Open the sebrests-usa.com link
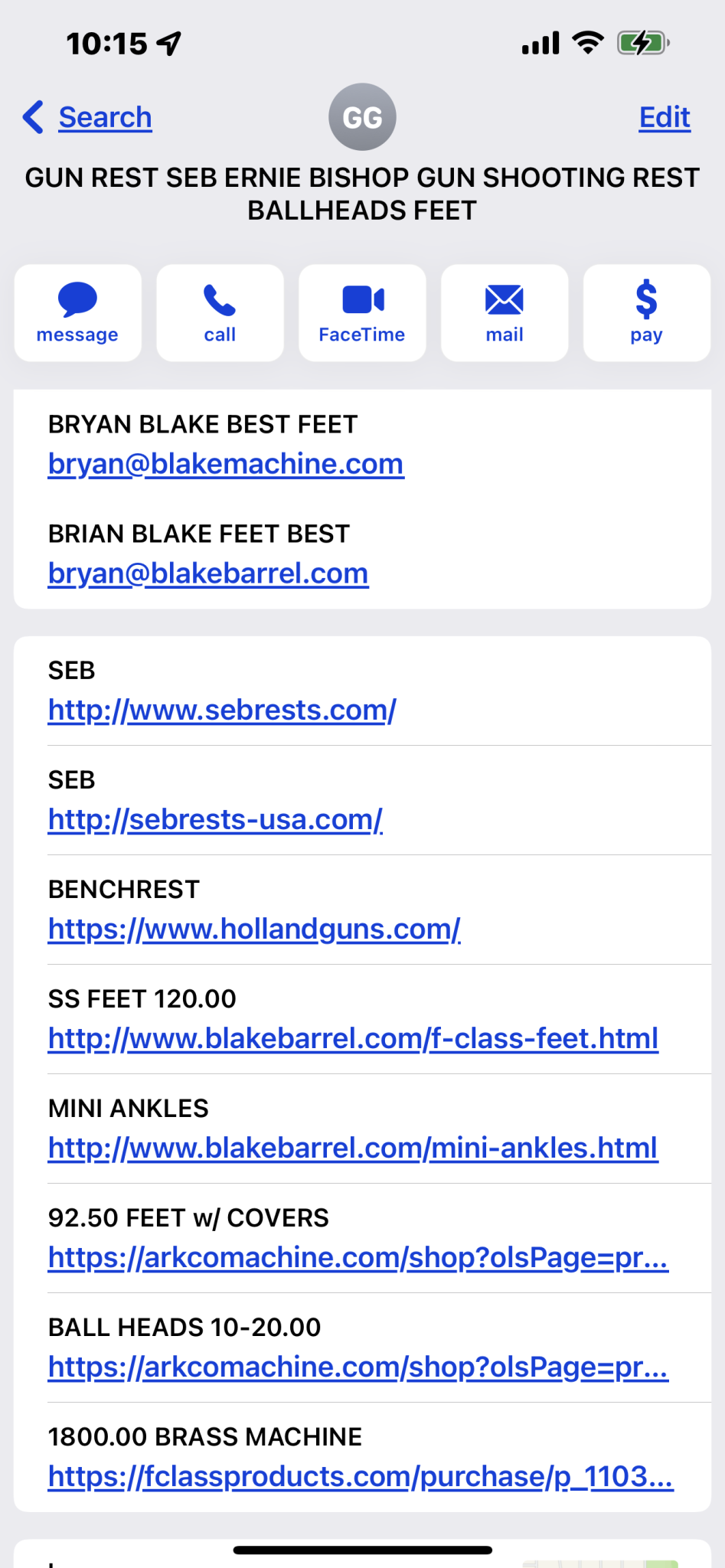The image size is (725, 1568). click(215, 819)
